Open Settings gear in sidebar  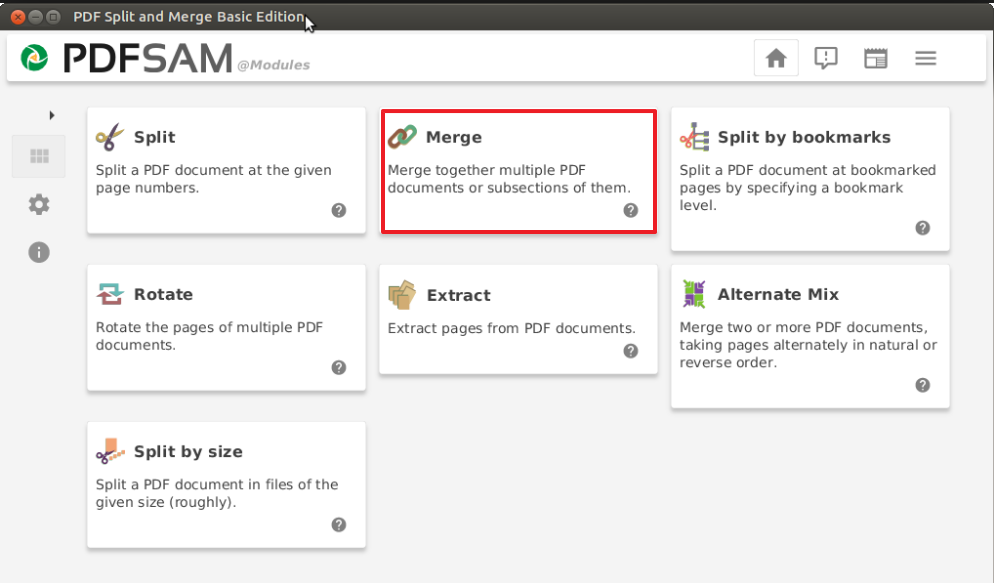point(39,204)
